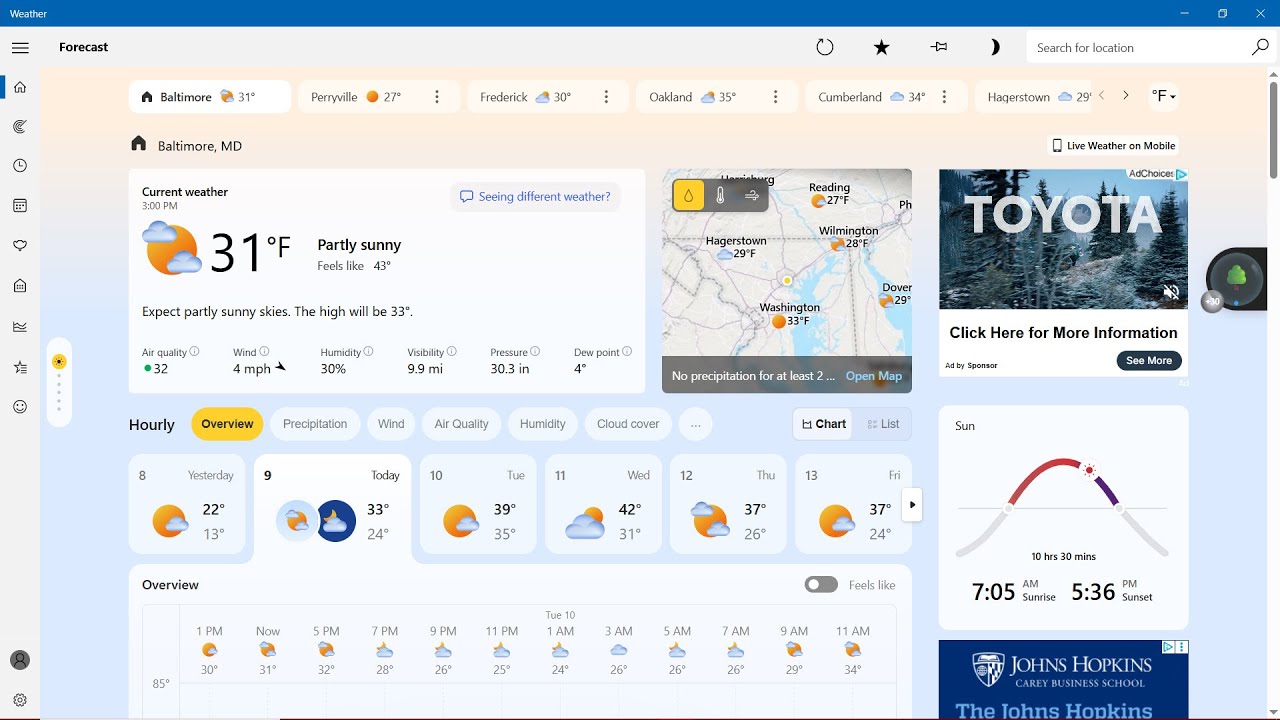Open the Johns Hopkins ad banner
This screenshot has width=1280, height=720.
coord(1063,680)
